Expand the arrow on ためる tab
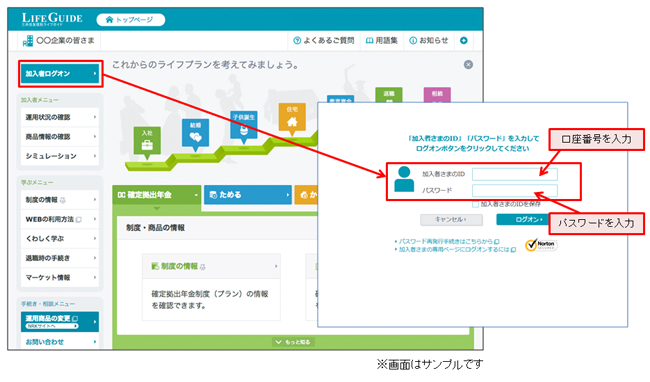This screenshot has width=650, height=382. click(x=287, y=195)
